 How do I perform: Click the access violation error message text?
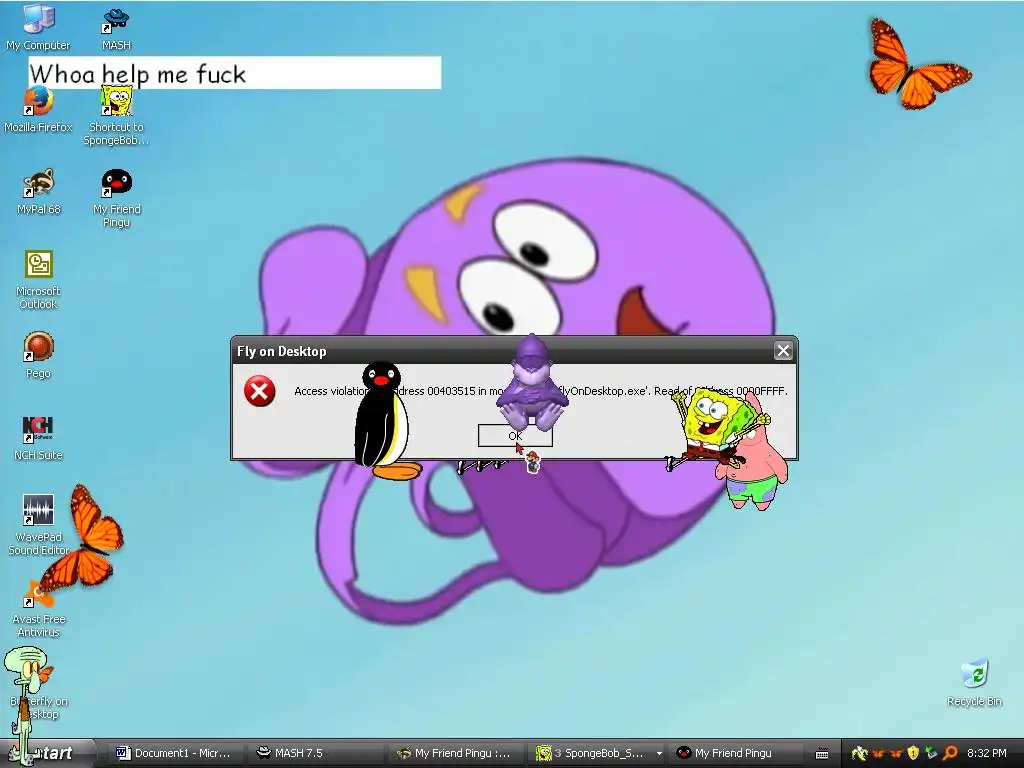541,391
